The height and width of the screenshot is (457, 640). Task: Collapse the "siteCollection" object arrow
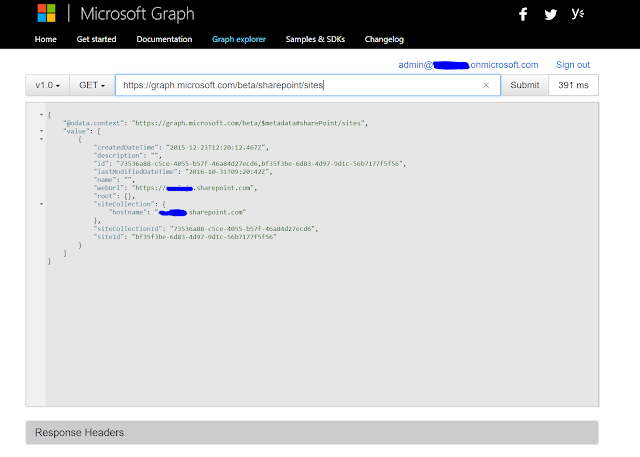pos(41,204)
